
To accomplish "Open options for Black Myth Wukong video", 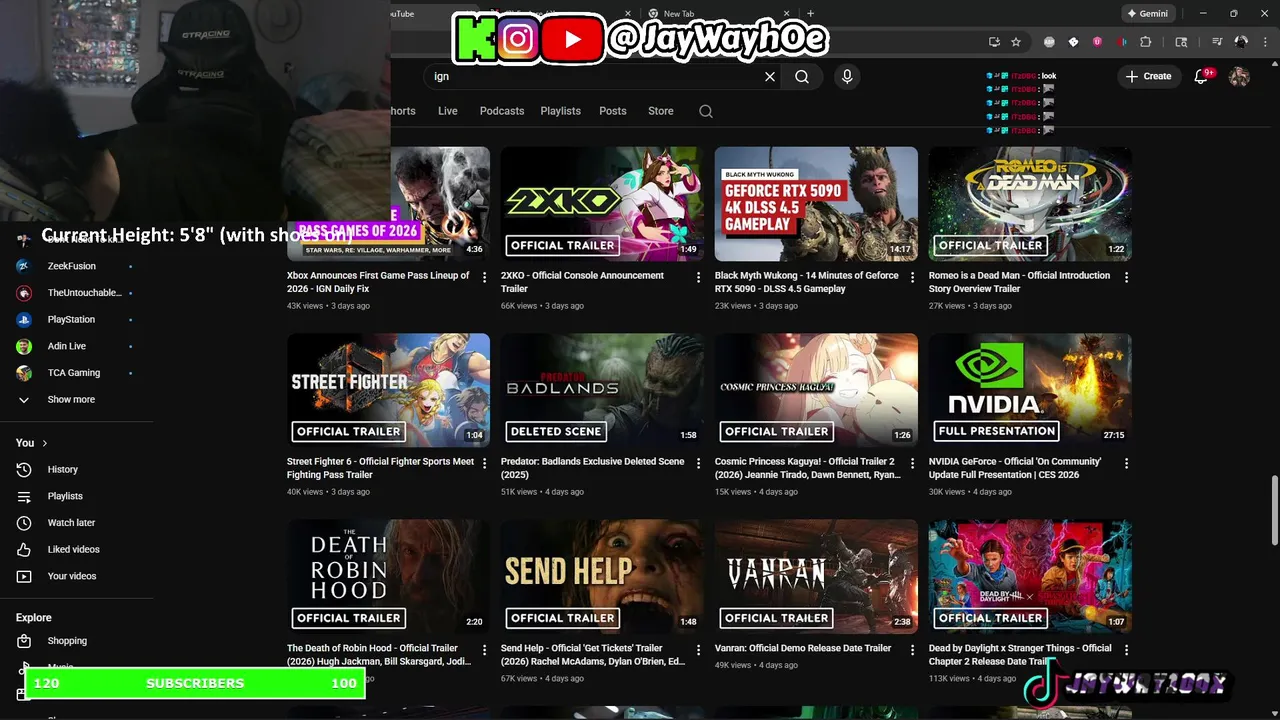I will pyautogui.click(x=912, y=278).
